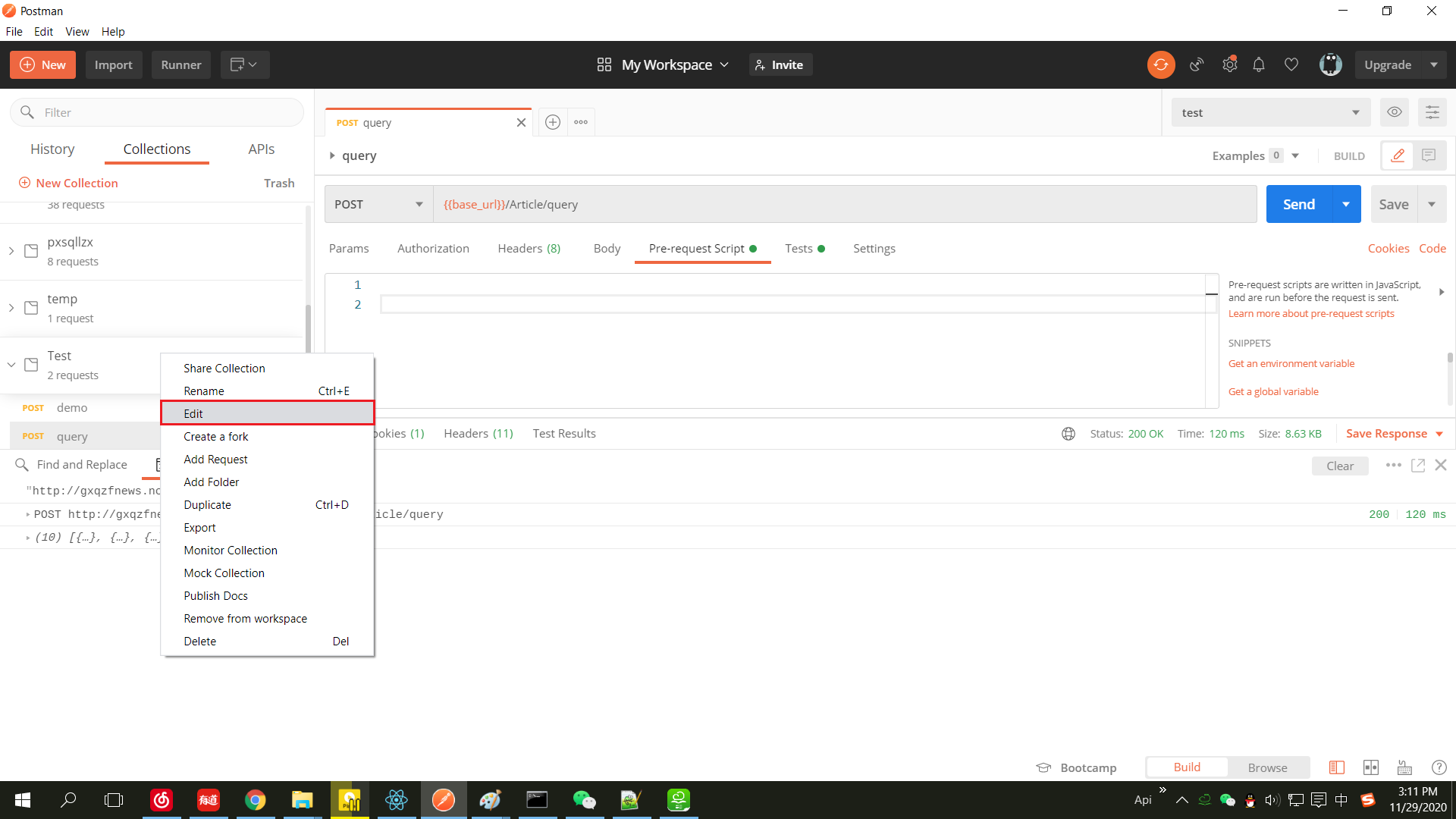Image resolution: width=1456 pixels, height=819 pixels.
Task: Select Edit in the context menu
Action: (x=267, y=413)
